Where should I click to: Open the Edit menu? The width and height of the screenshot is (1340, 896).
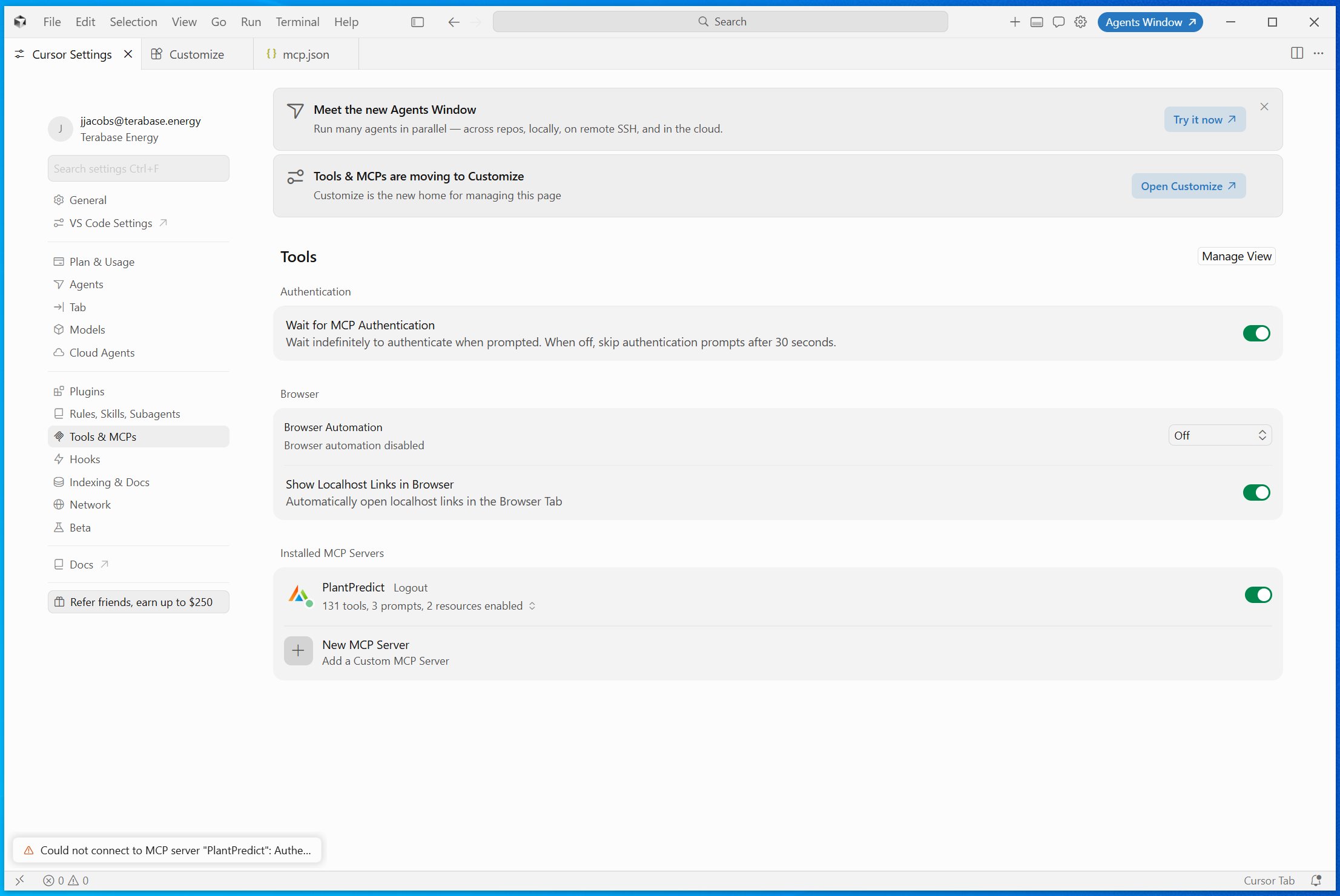pyautogui.click(x=85, y=22)
